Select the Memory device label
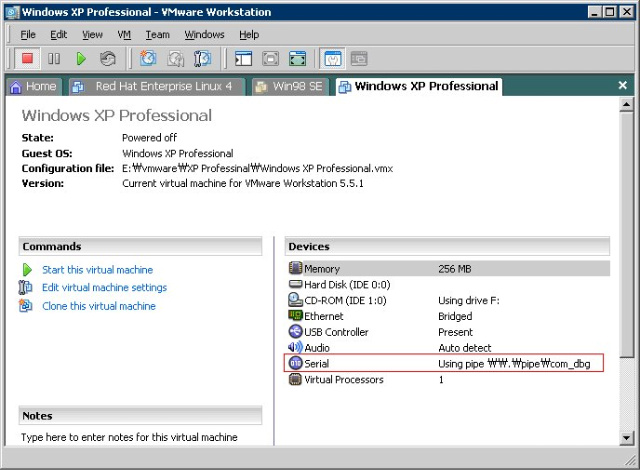640x470 pixels. coord(322,269)
